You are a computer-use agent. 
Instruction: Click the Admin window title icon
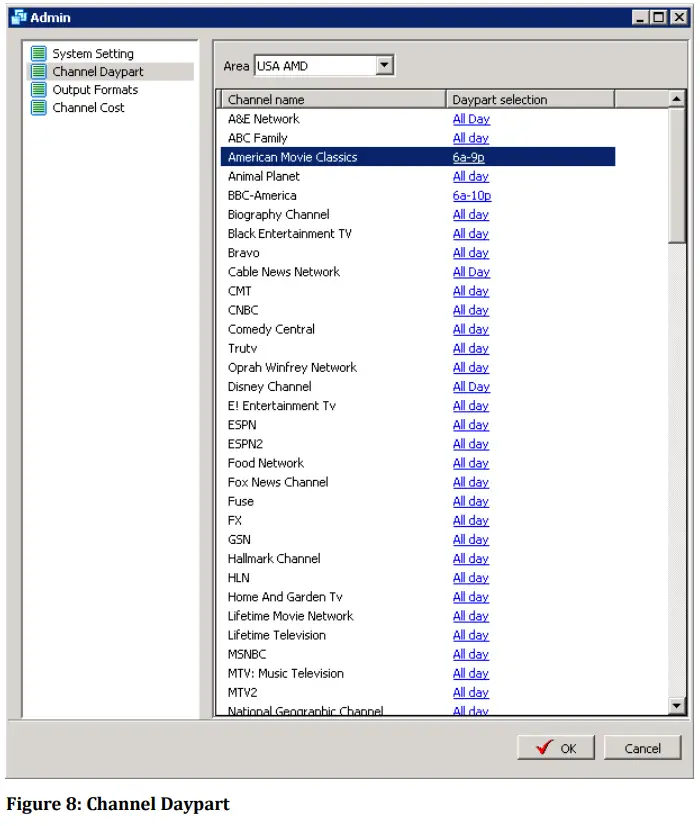tap(19, 17)
